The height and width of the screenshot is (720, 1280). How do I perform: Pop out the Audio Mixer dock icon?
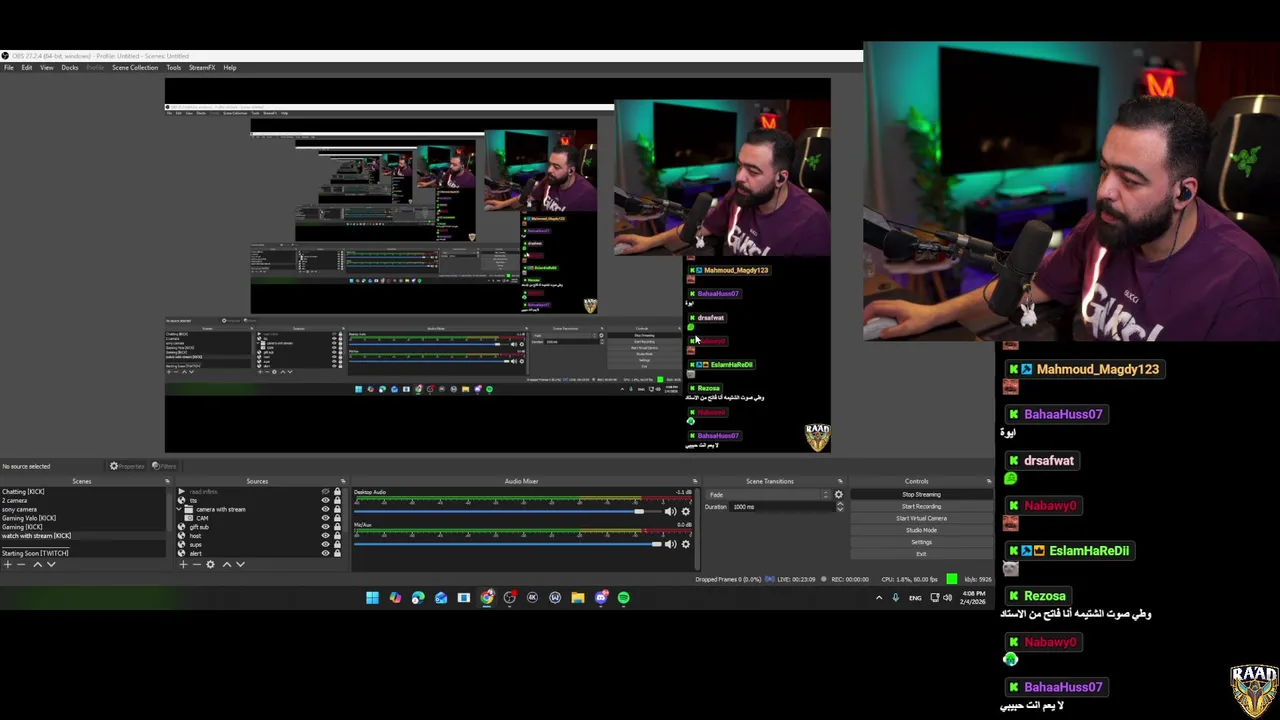coord(695,481)
